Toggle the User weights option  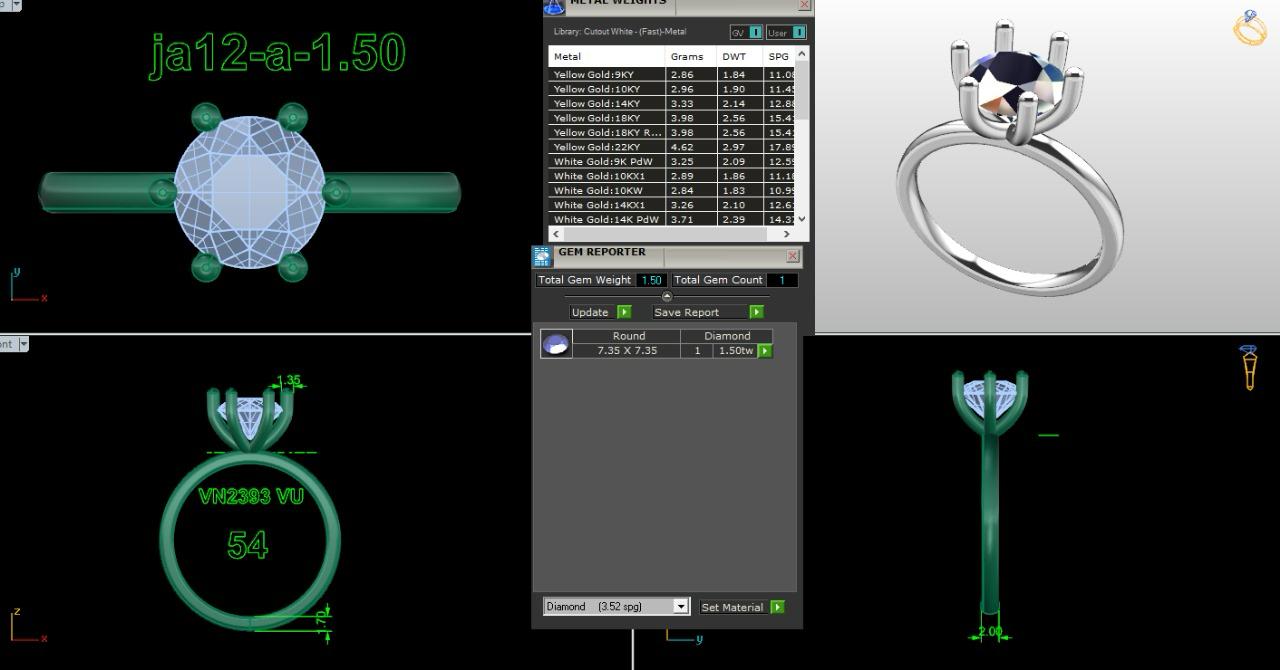click(x=786, y=33)
